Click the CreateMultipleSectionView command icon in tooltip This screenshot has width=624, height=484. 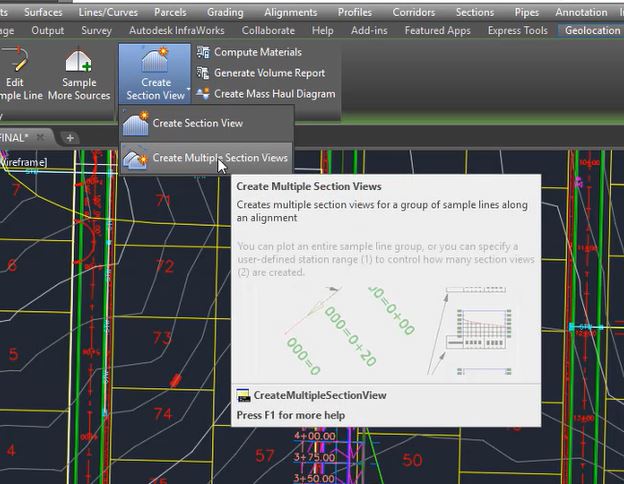(x=243, y=395)
